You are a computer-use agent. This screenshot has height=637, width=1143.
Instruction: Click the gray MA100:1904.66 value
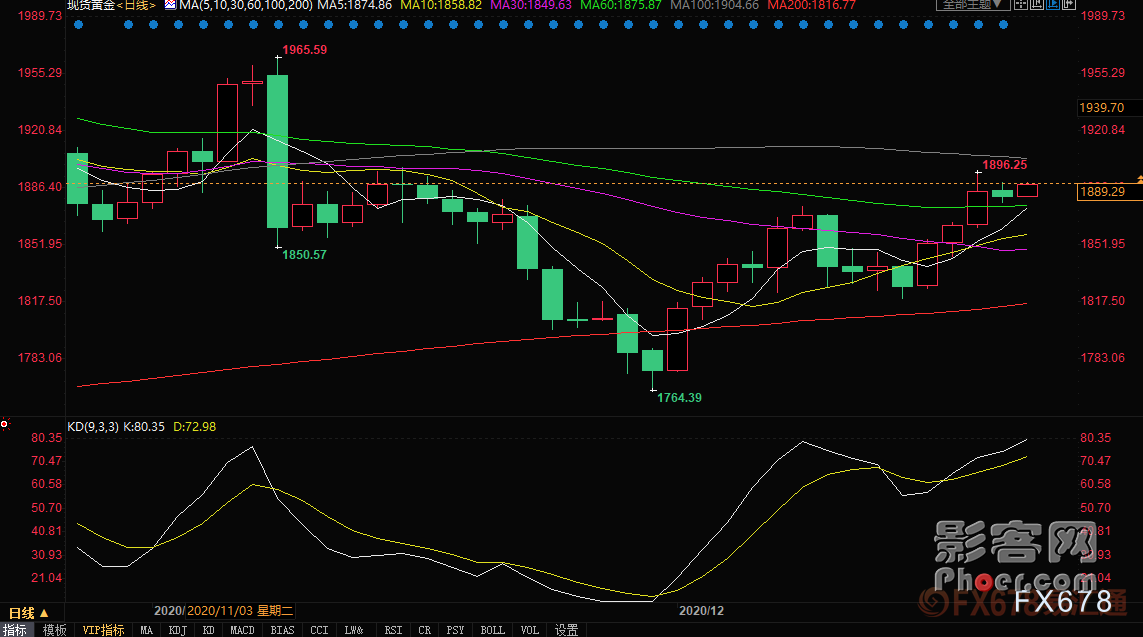[714, 5]
